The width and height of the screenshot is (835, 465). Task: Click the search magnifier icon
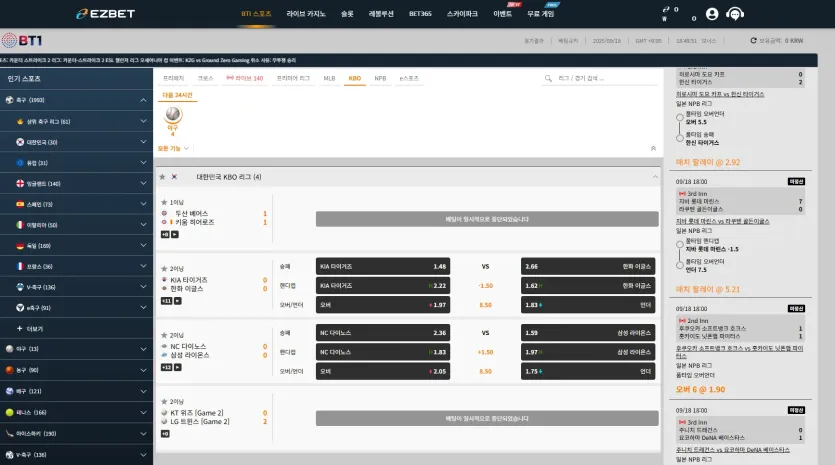[548, 78]
